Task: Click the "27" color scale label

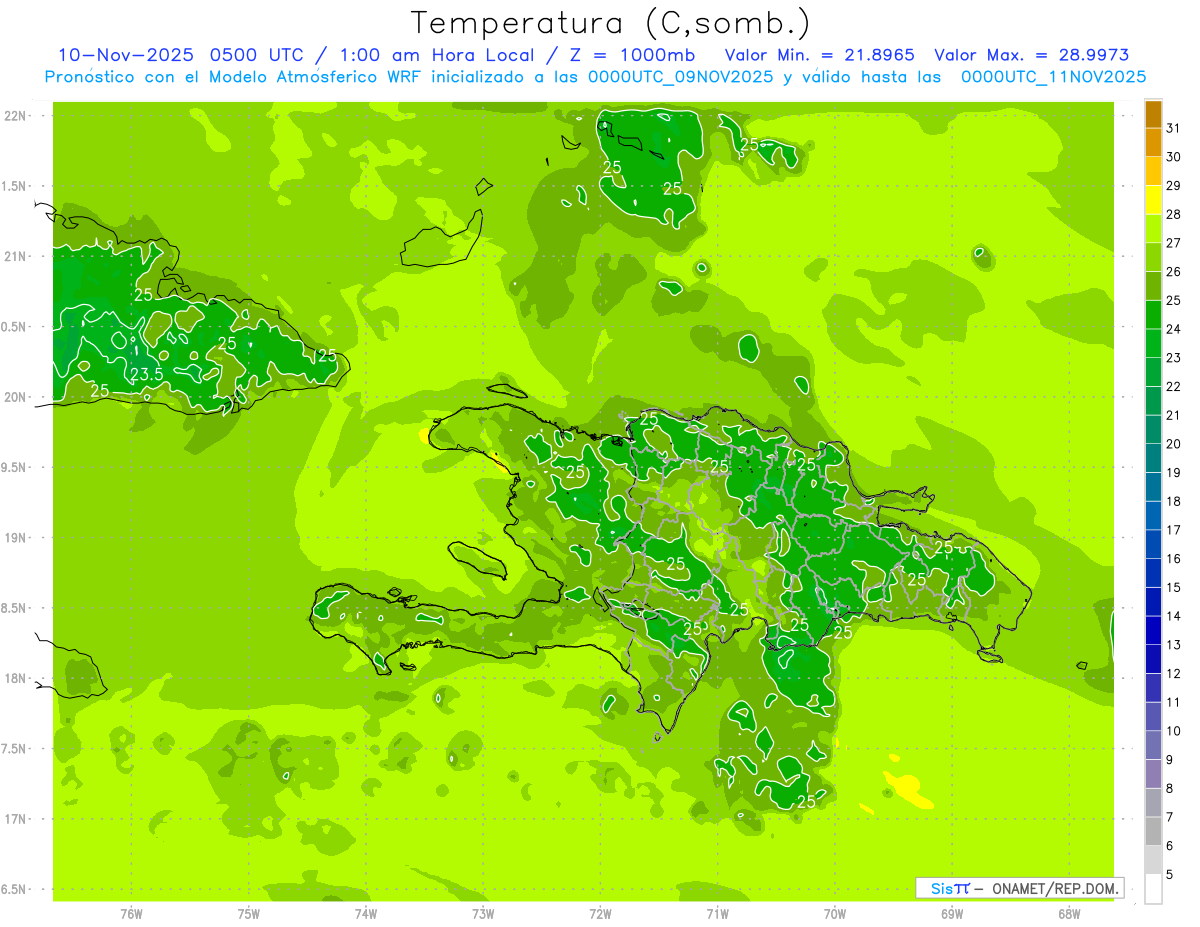Action: (1174, 243)
